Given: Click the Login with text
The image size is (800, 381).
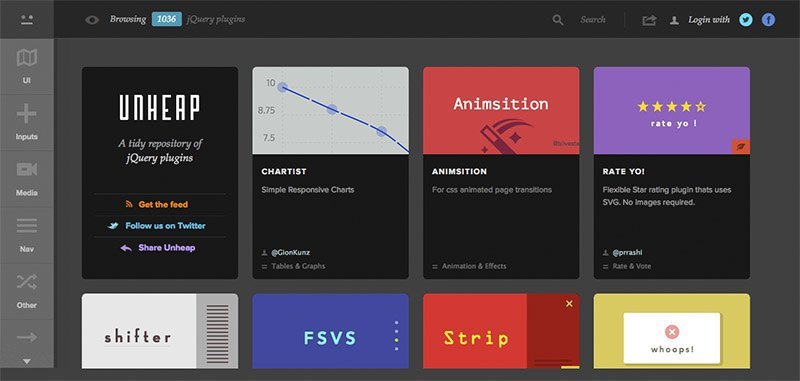Looking at the screenshot, I should pos(709,20).
